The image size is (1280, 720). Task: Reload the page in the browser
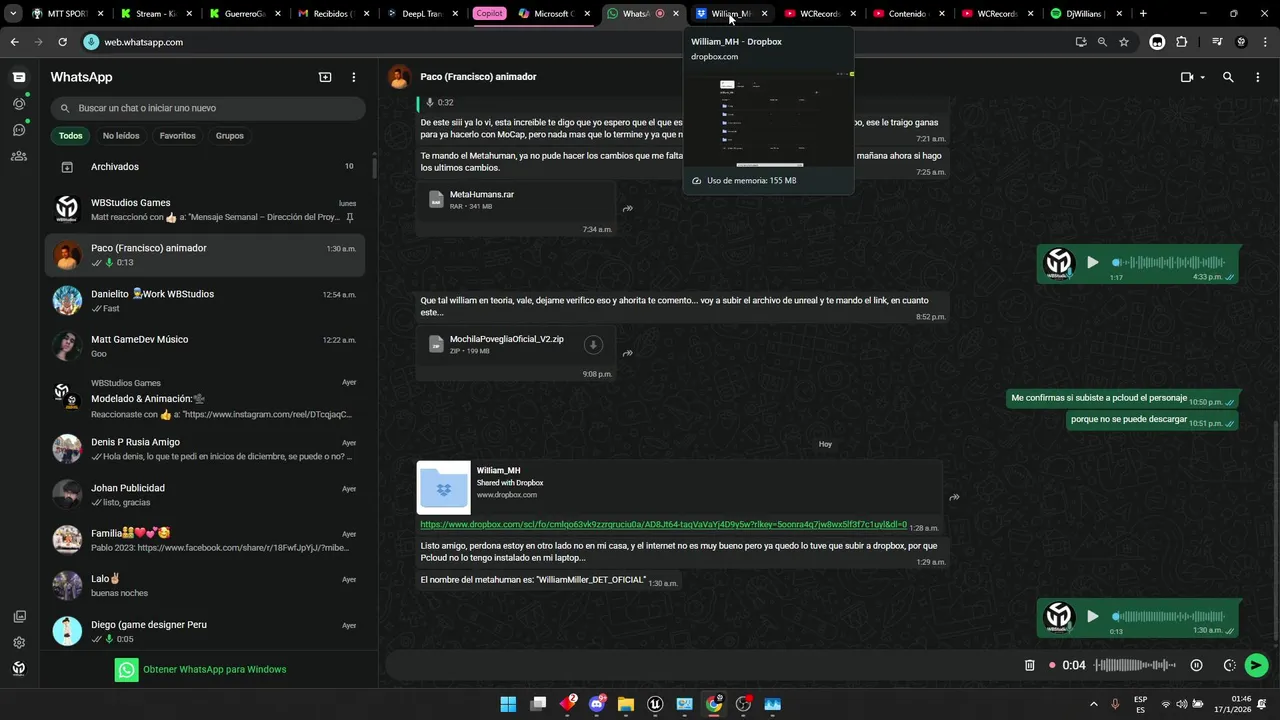pos(62,42)
